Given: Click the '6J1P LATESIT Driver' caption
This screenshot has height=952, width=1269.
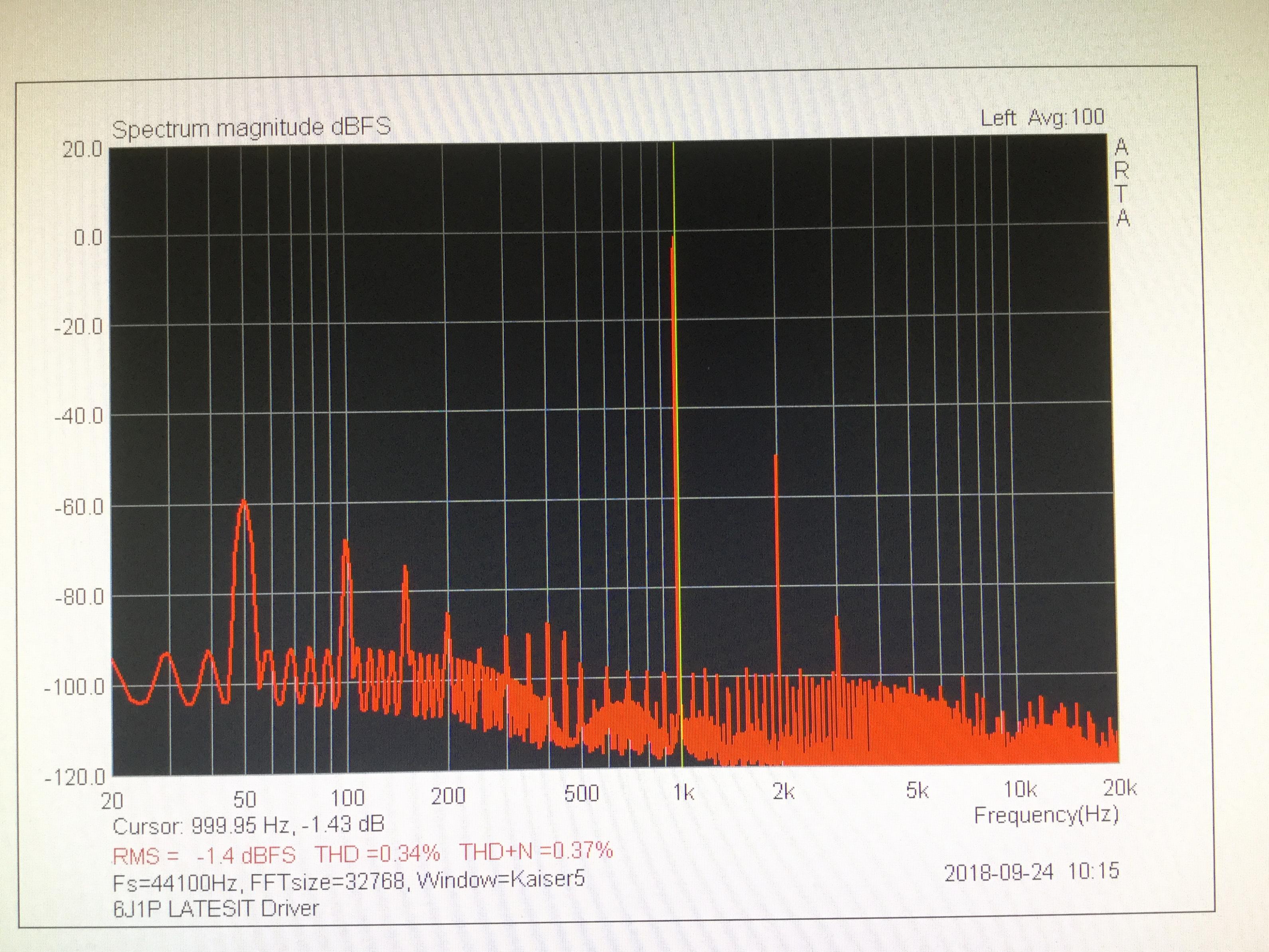Looking at the screenshot, I should [216, 909].
